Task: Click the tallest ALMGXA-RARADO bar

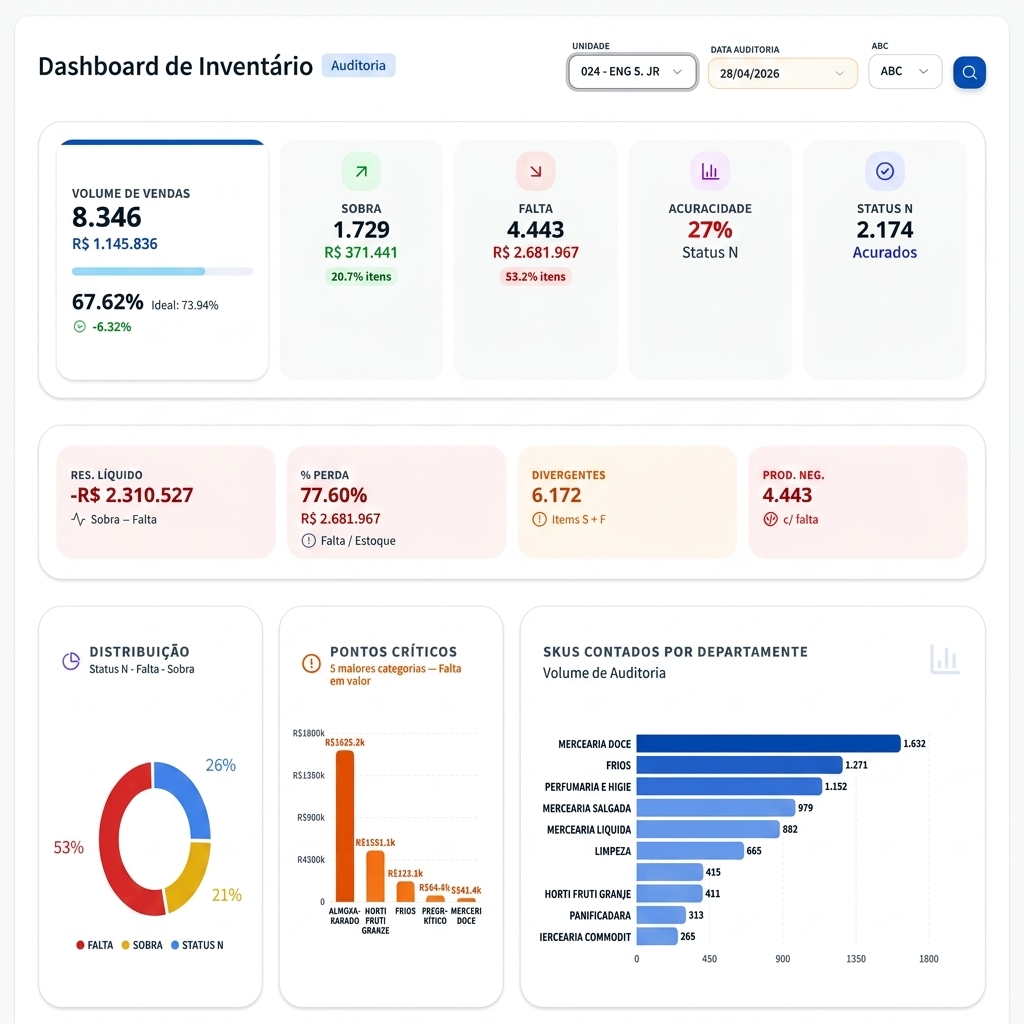Action: coord(345,826)
